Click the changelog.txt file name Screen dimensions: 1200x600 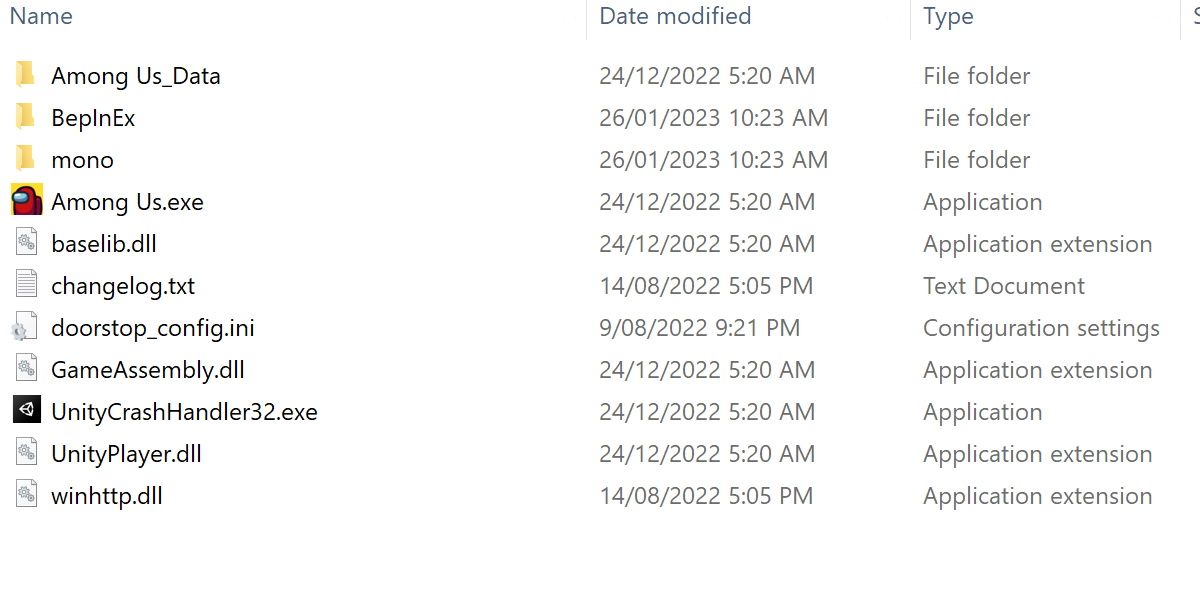(123, 286)
